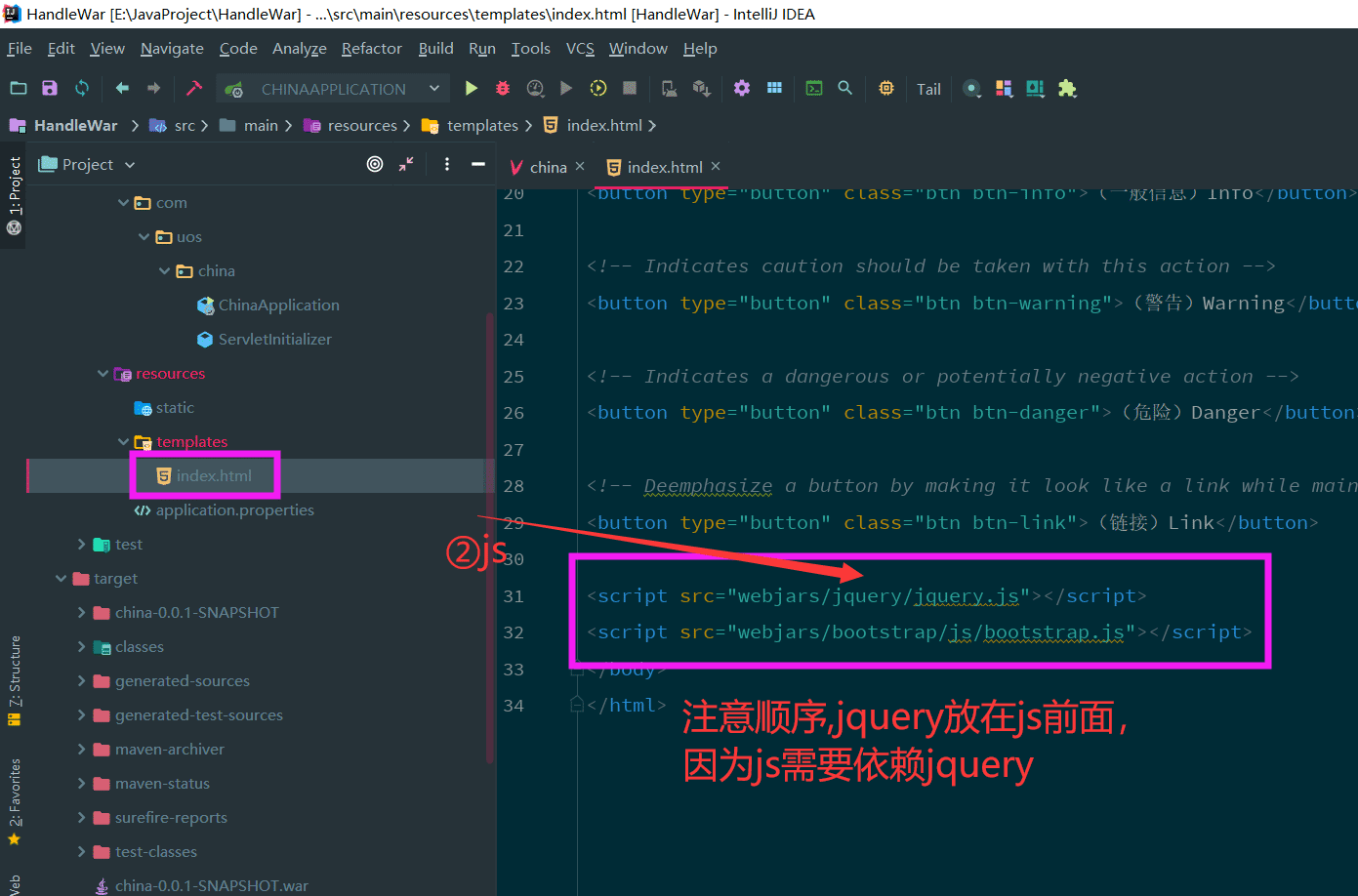The height and width of the screenshot is (896, 1358).
Task: Open Project panel options menu
Action: (447, 164)
